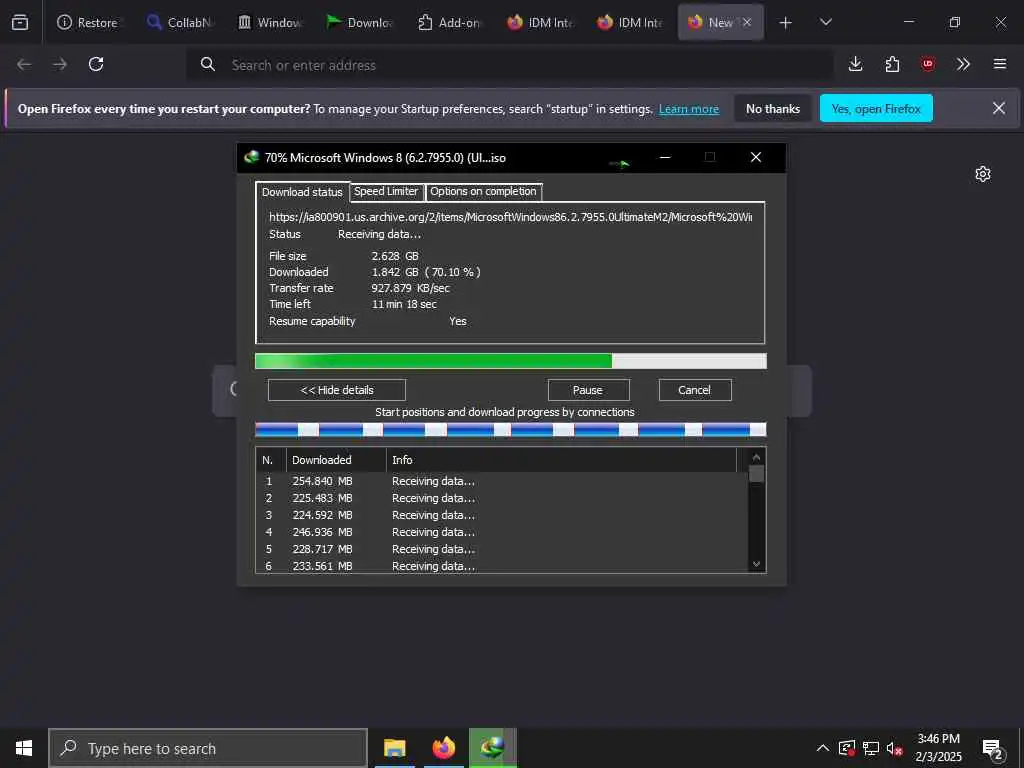This screenshot has width=1024, height=768.
Task: Select the Options on completion tab
Action: point(483,191)
